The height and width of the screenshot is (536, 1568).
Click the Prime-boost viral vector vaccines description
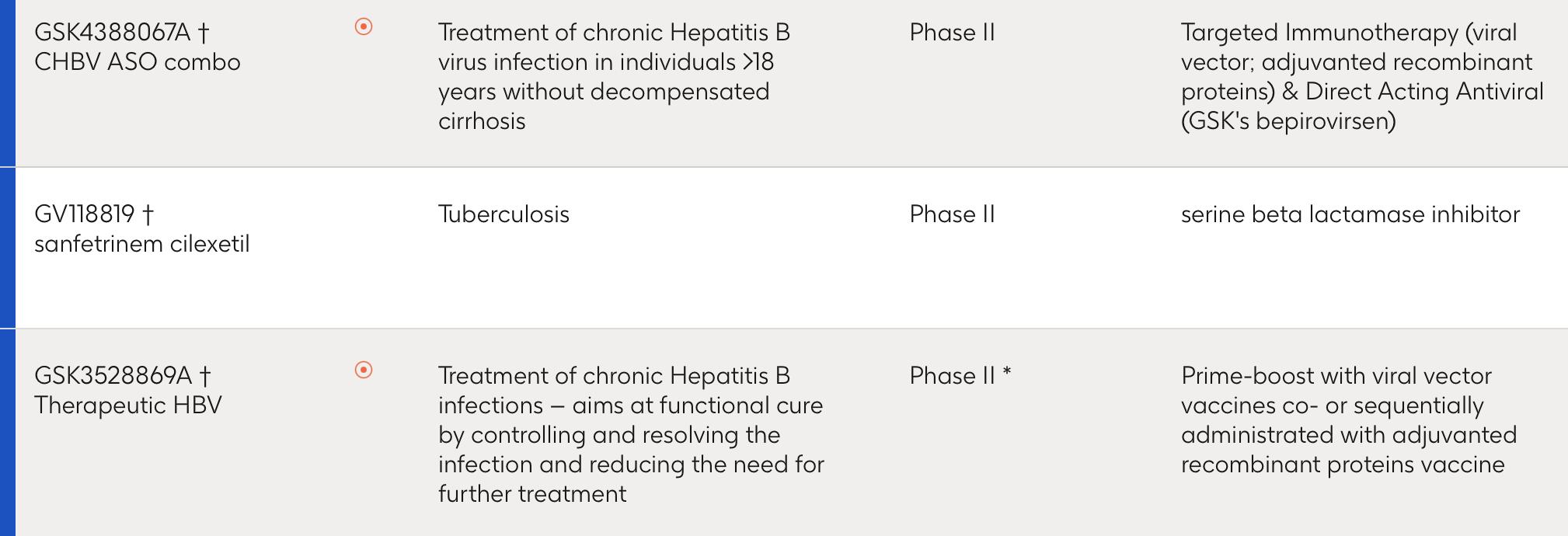[x=1348, y=420]
